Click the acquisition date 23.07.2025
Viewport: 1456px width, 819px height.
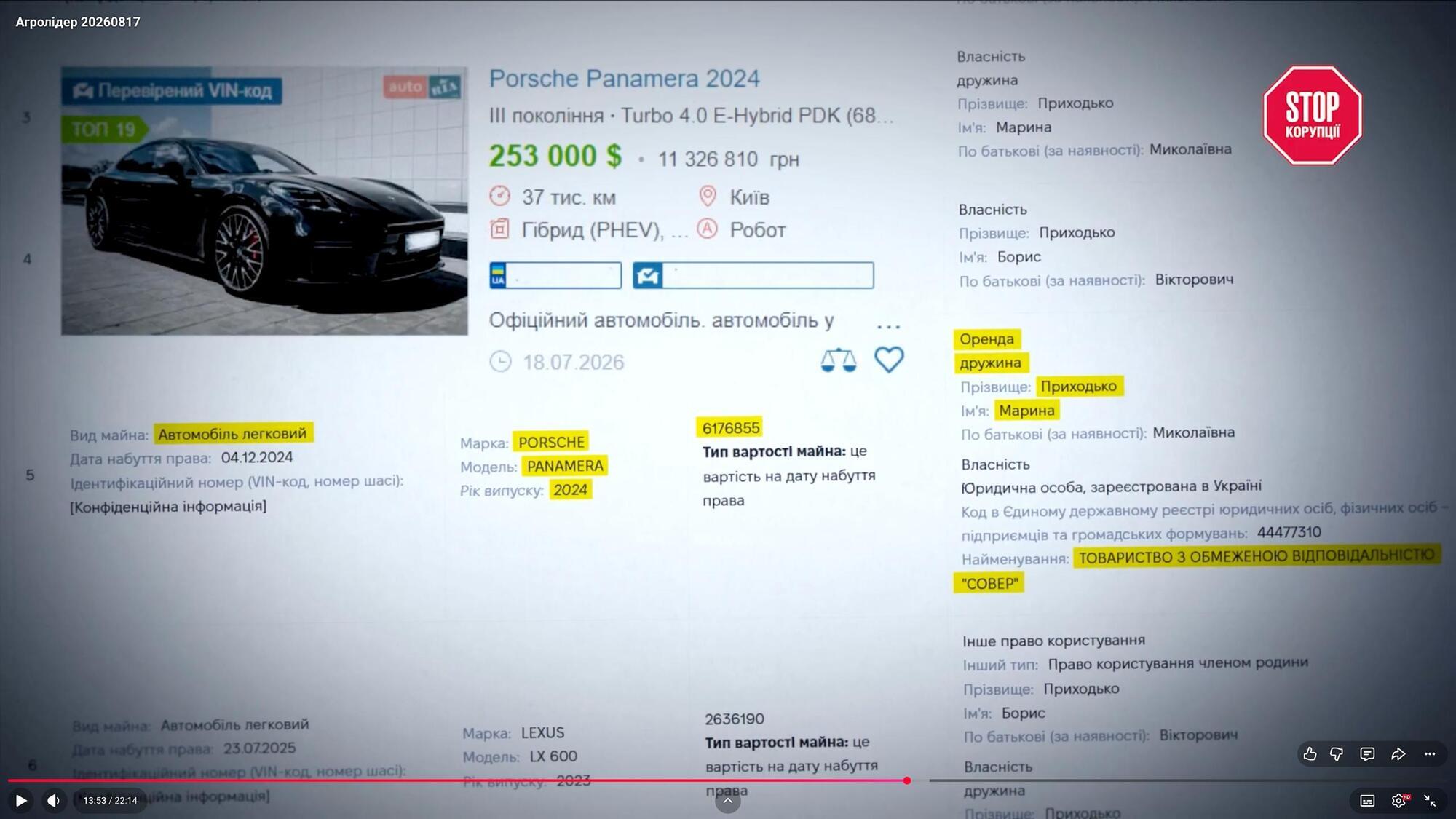259,748
